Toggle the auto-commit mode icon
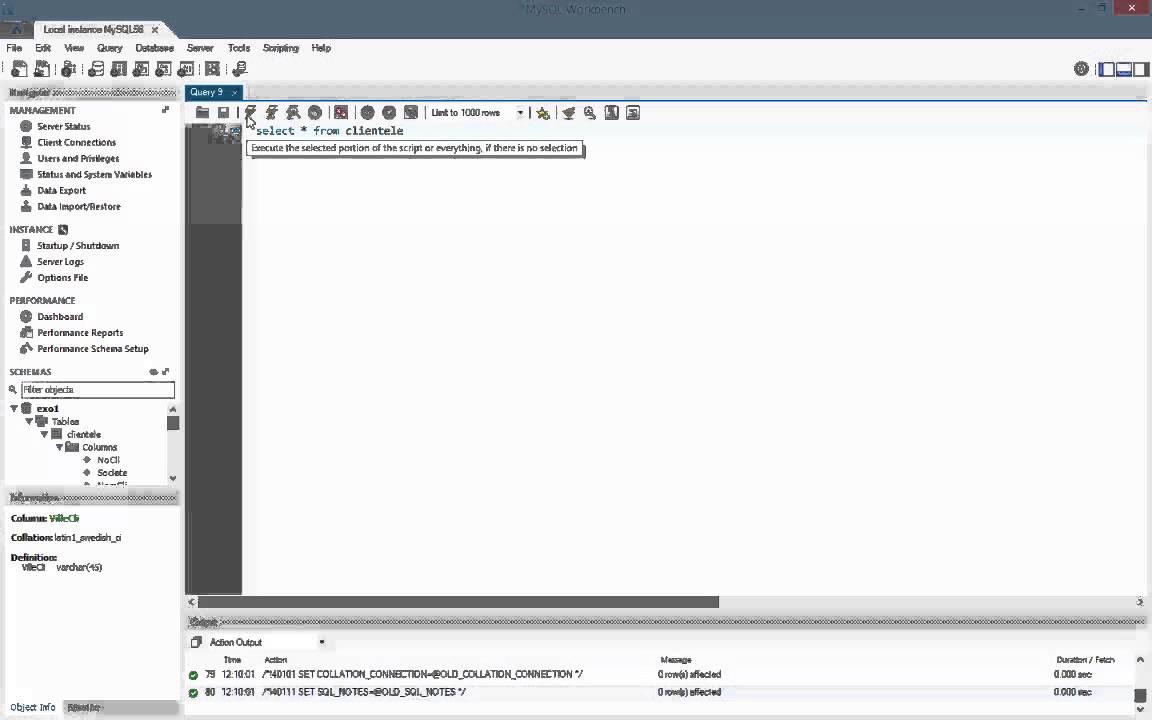 click(x=411, y=112)
